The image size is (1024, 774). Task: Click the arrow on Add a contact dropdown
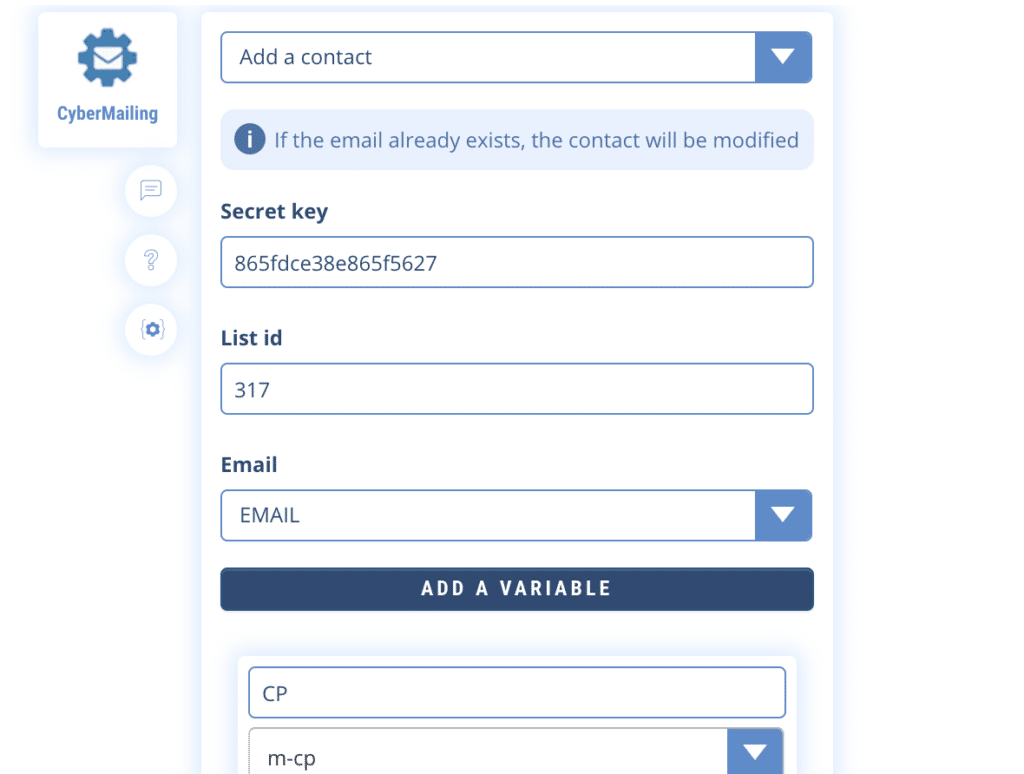tap(783, 57)
